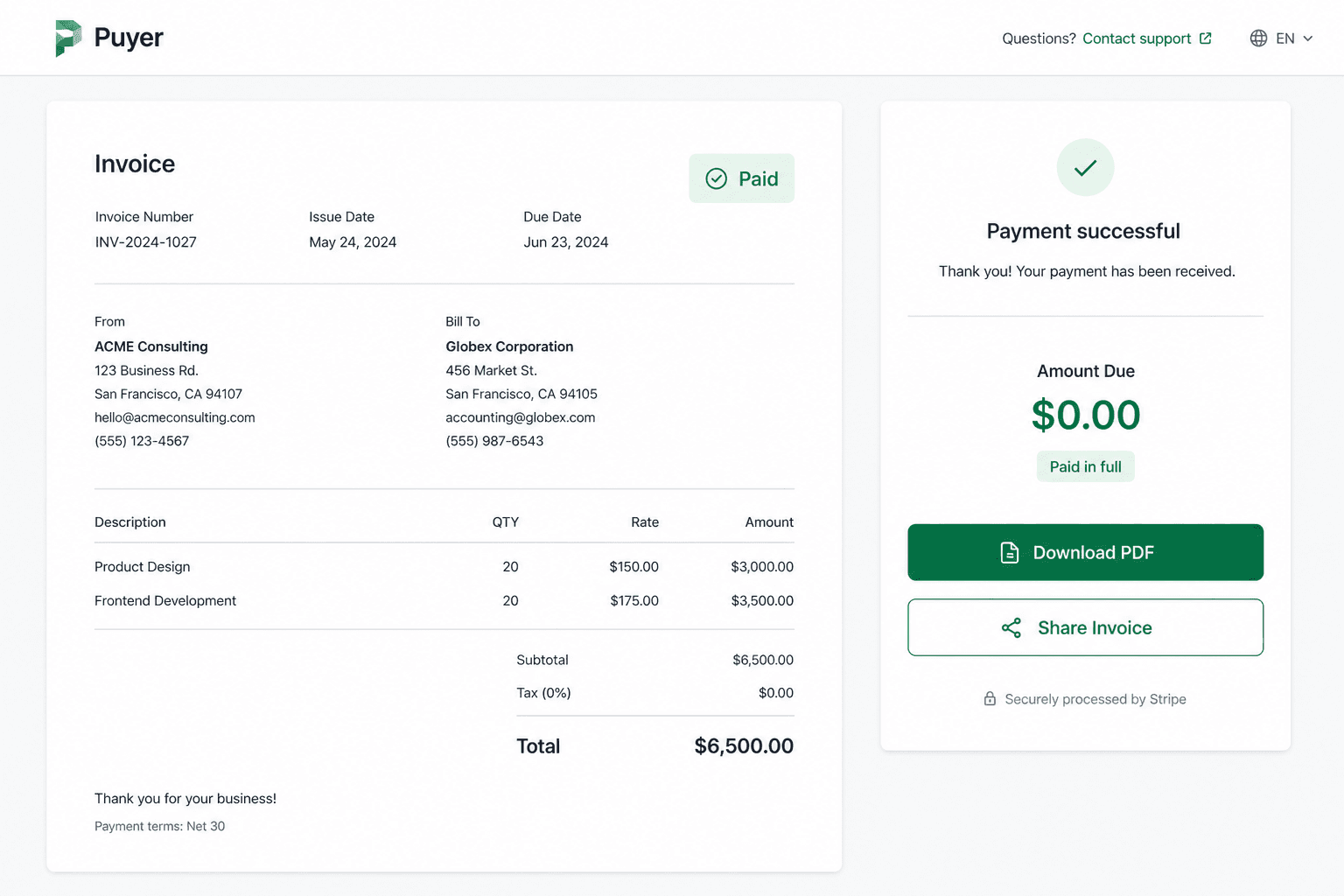Click the lock icon near Stripe notice
This screenshot has width=1344, height=896.
[x=990, y=699]
